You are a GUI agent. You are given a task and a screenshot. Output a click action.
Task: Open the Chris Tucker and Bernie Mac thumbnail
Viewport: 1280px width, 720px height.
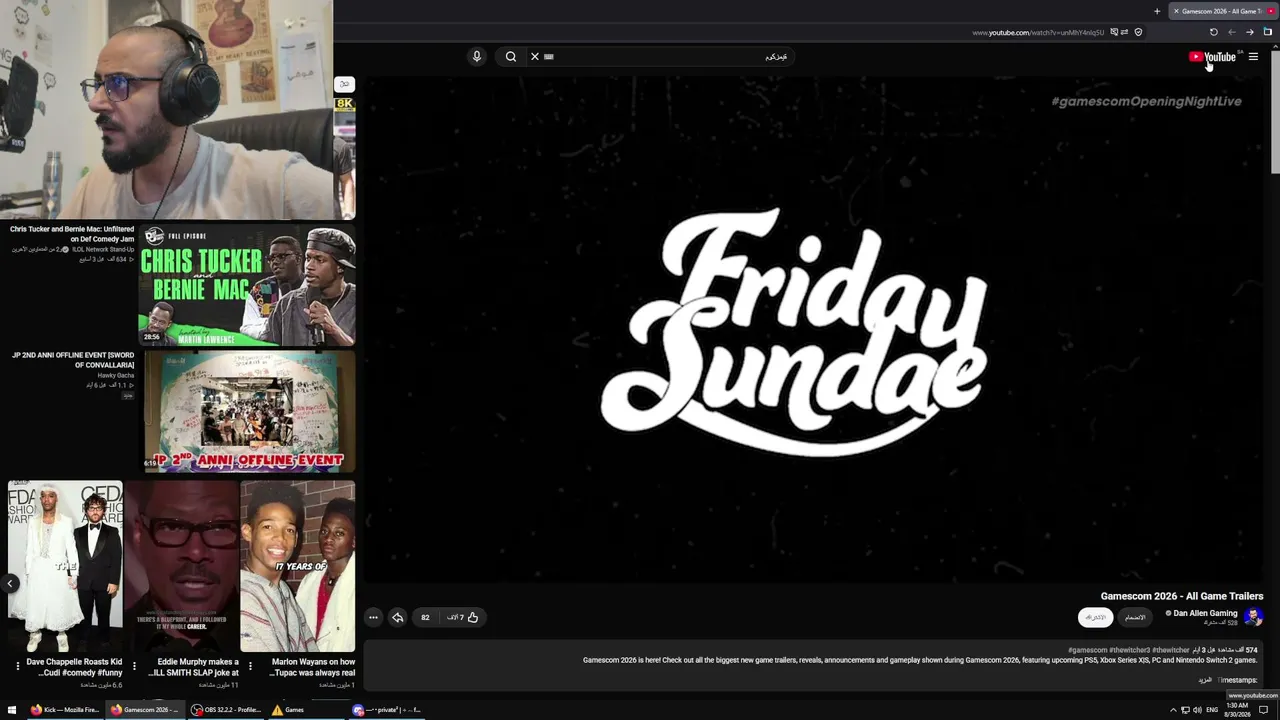click(247, 284)
